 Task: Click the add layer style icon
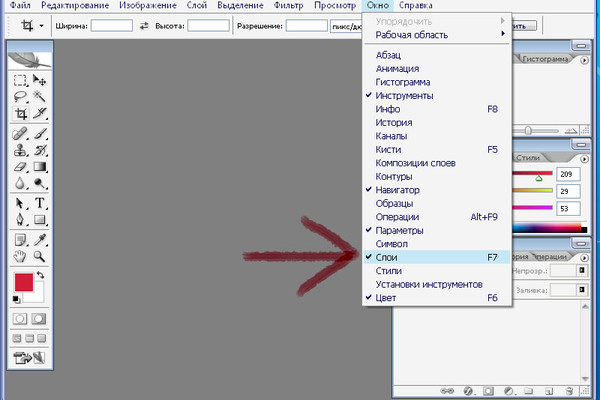(x=468, y=391)
